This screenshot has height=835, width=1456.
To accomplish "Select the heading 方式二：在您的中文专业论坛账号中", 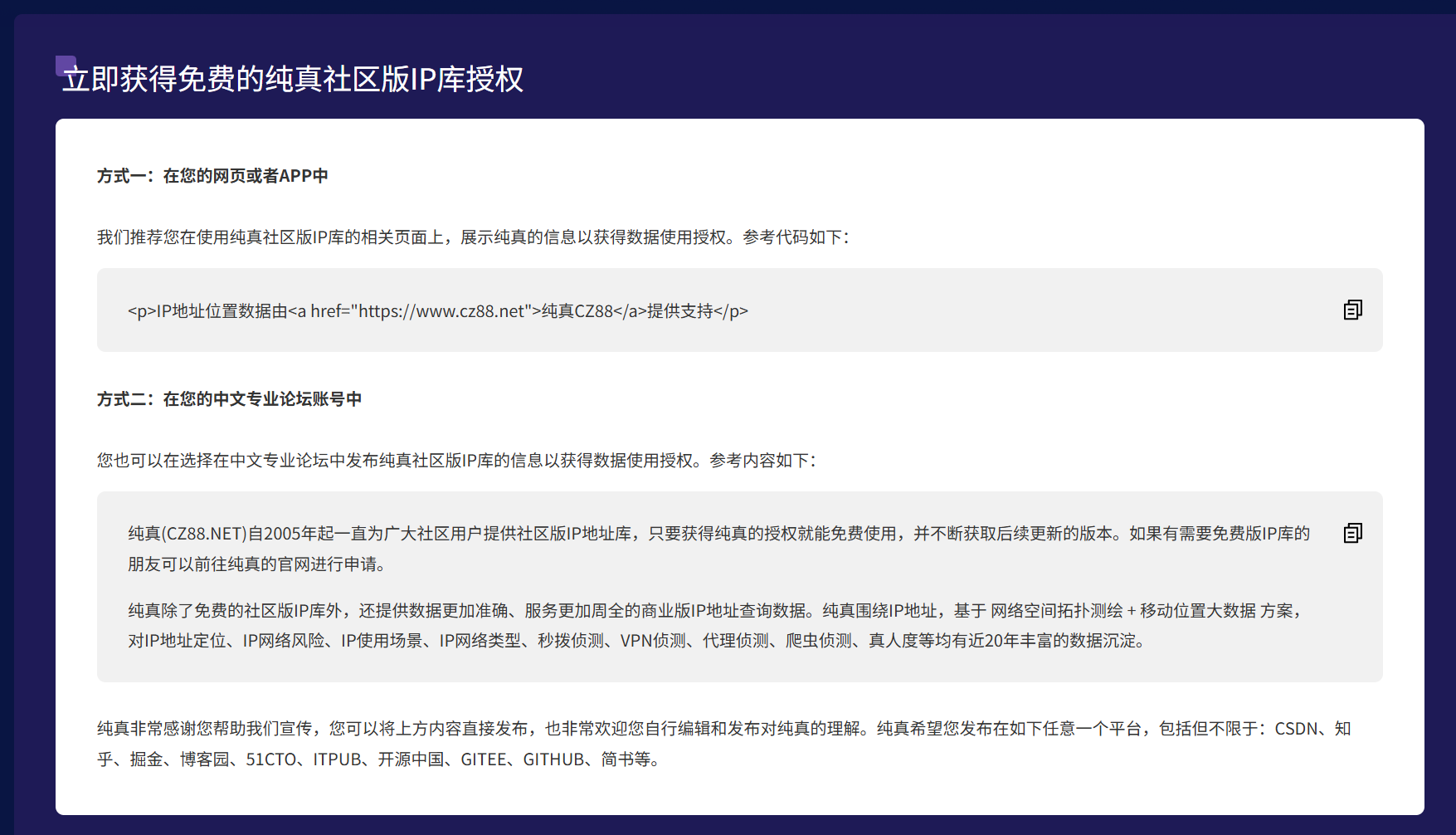I will [x=229, y=399].
